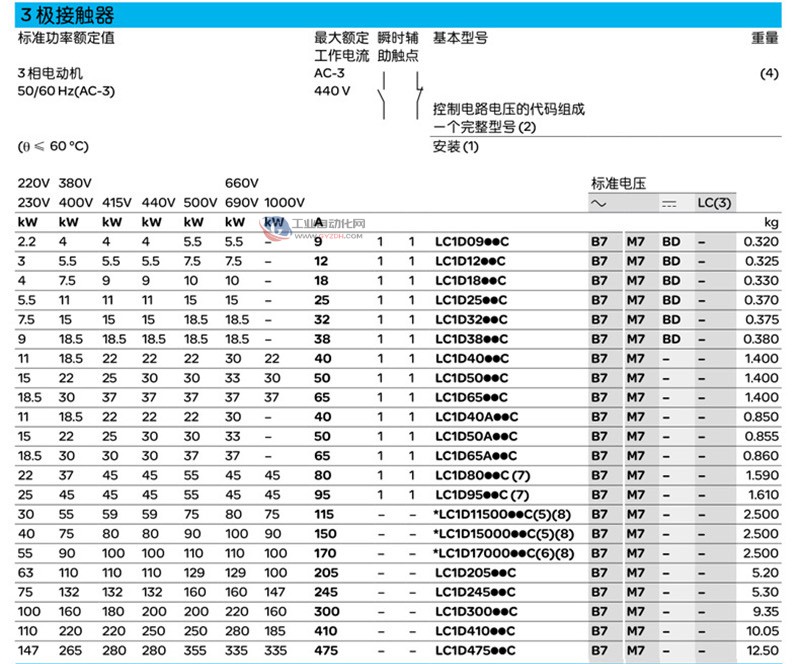The height and width of the screenshot is (664, 800).
Task: Select model 'LC1D09●●C'
Action: (472, 242)
